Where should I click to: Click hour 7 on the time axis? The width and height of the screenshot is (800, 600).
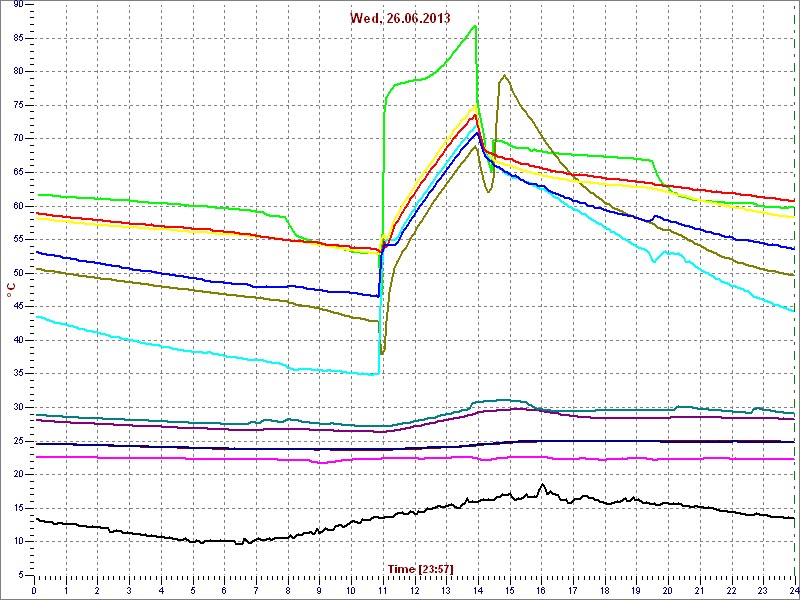pos(256,591)
